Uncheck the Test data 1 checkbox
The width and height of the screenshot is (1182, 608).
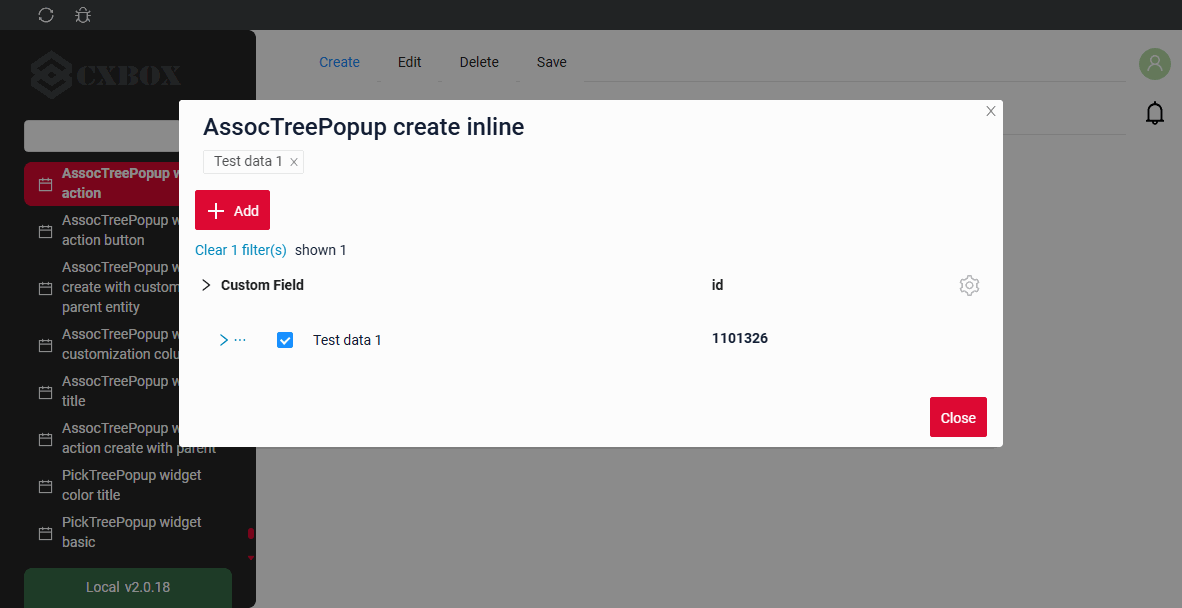[285, 341]
